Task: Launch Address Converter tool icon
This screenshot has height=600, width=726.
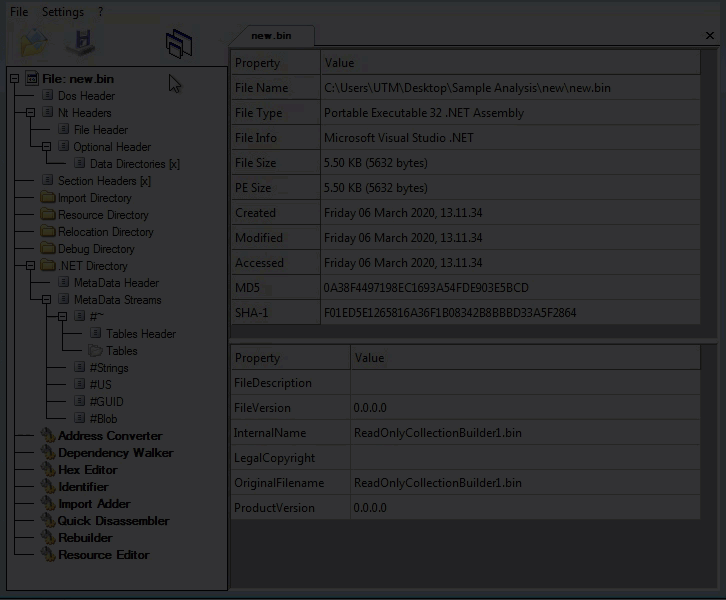Action: [48, 435]
